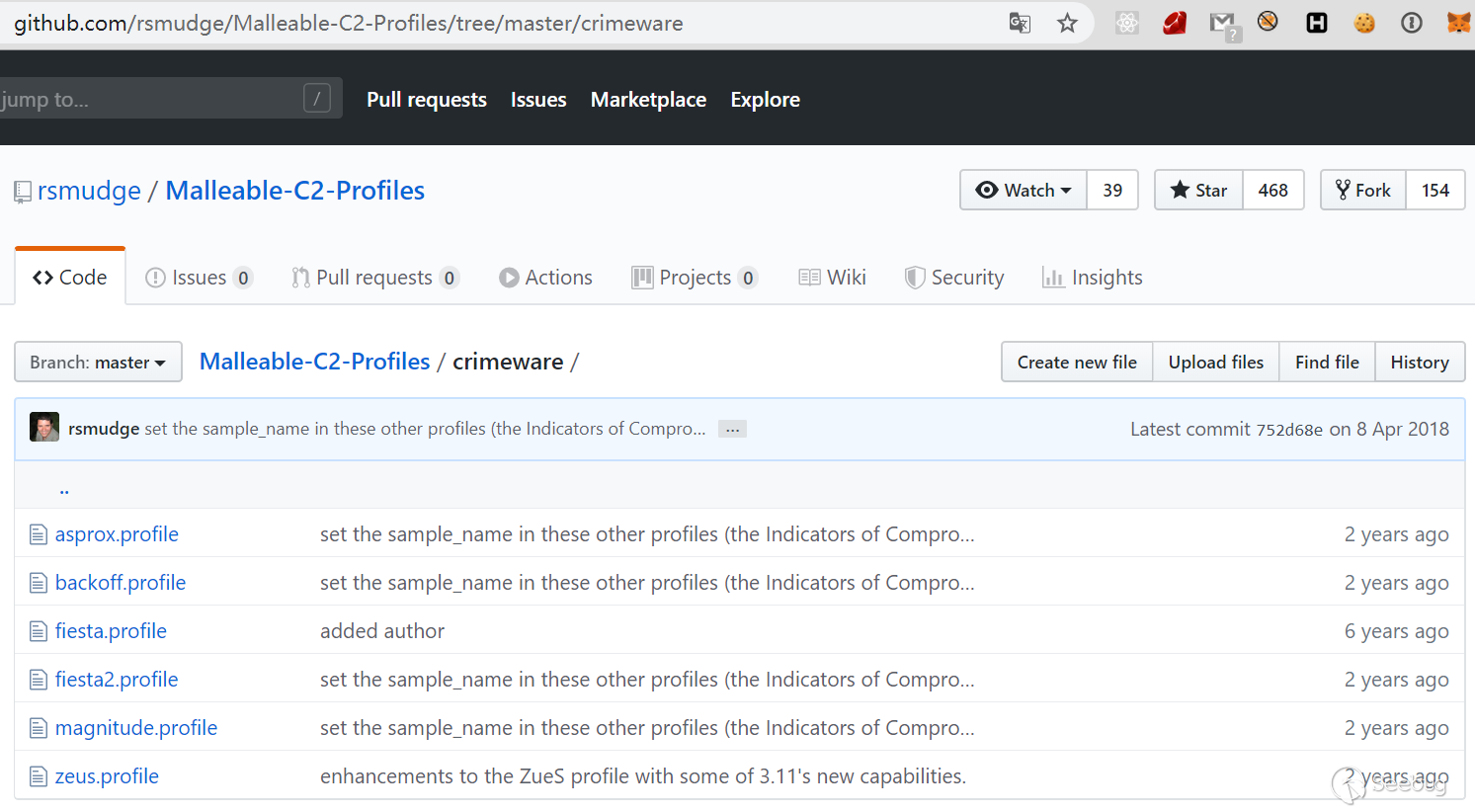Viewport: 1475px width, 812px height.
Task: View the 154 forks count
Action: point(1435,190)
